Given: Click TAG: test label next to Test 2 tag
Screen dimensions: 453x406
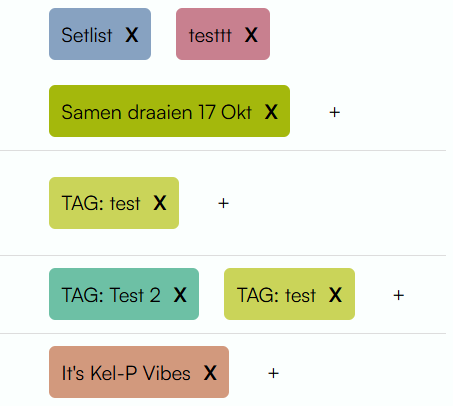Looking at the screenshot, I should pyautogui.click(x=276, y=295).
